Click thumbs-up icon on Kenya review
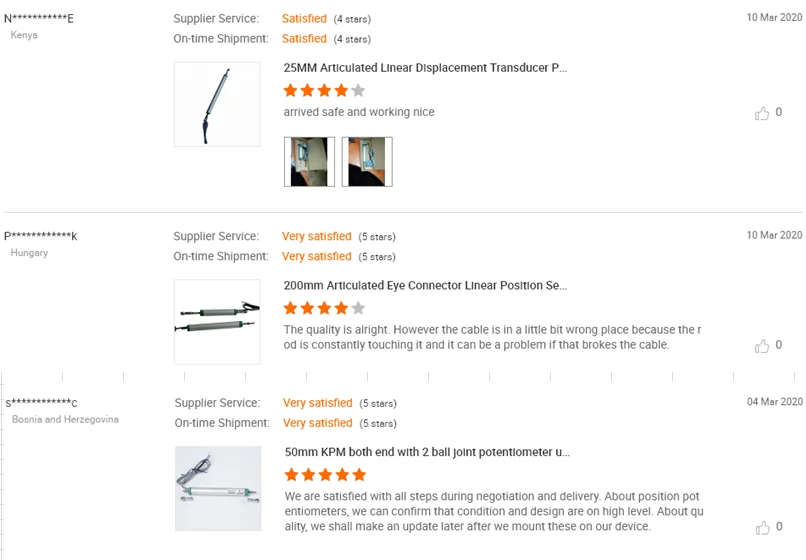806x560 pixels. point(762,113)
